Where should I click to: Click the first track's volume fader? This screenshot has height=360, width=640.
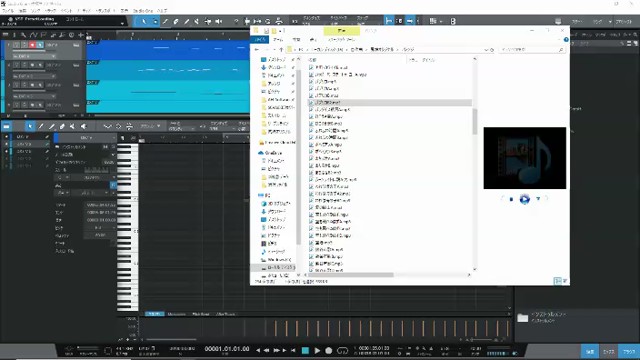[35, 51]
